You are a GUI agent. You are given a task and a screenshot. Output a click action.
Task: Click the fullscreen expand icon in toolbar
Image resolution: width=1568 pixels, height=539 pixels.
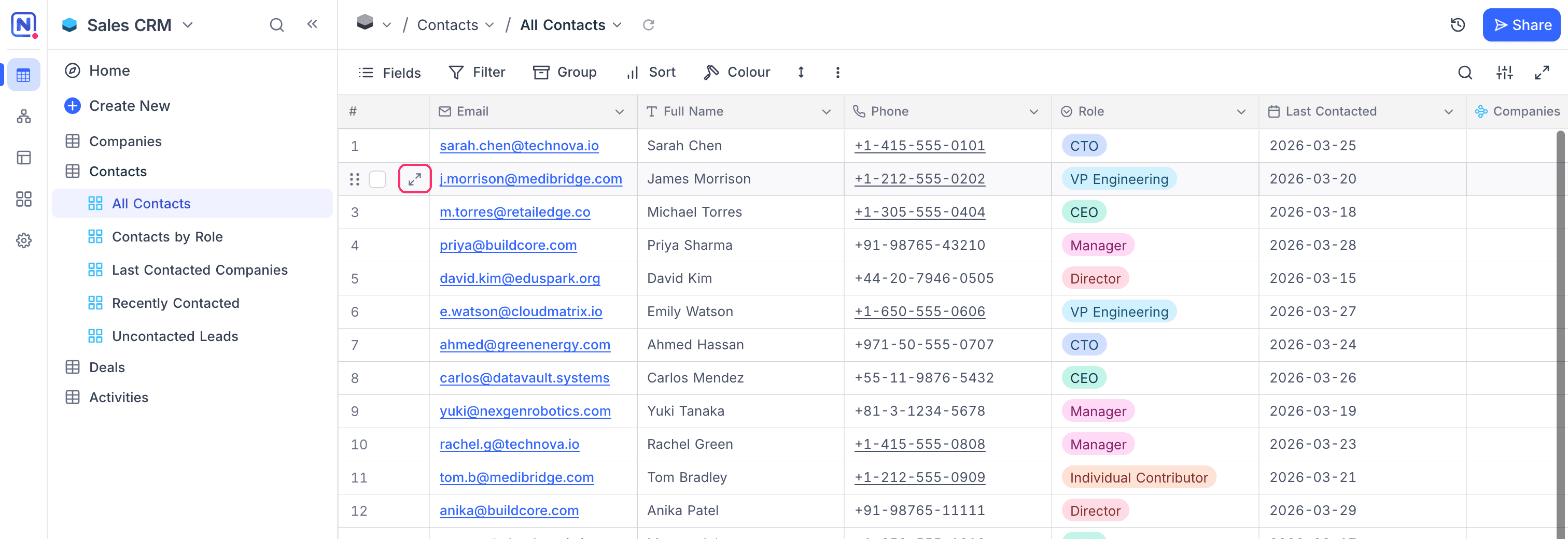(x=1542, y=73)
